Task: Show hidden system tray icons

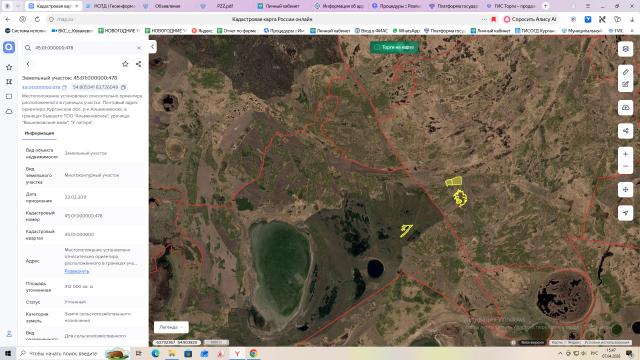Action: click(x=560, y=353)
